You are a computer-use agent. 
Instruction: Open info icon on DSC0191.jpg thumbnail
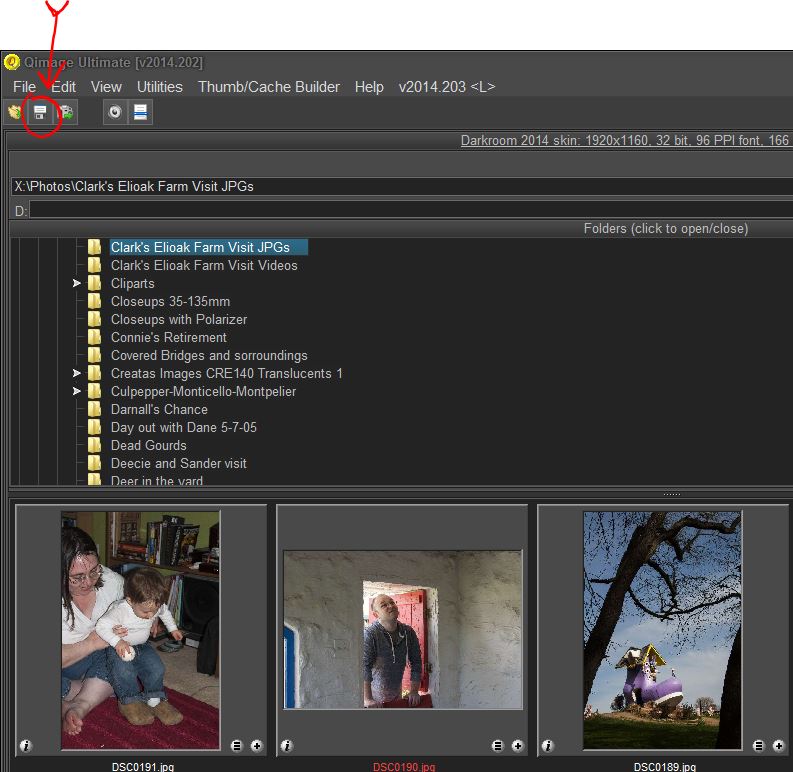pos(25,746)
